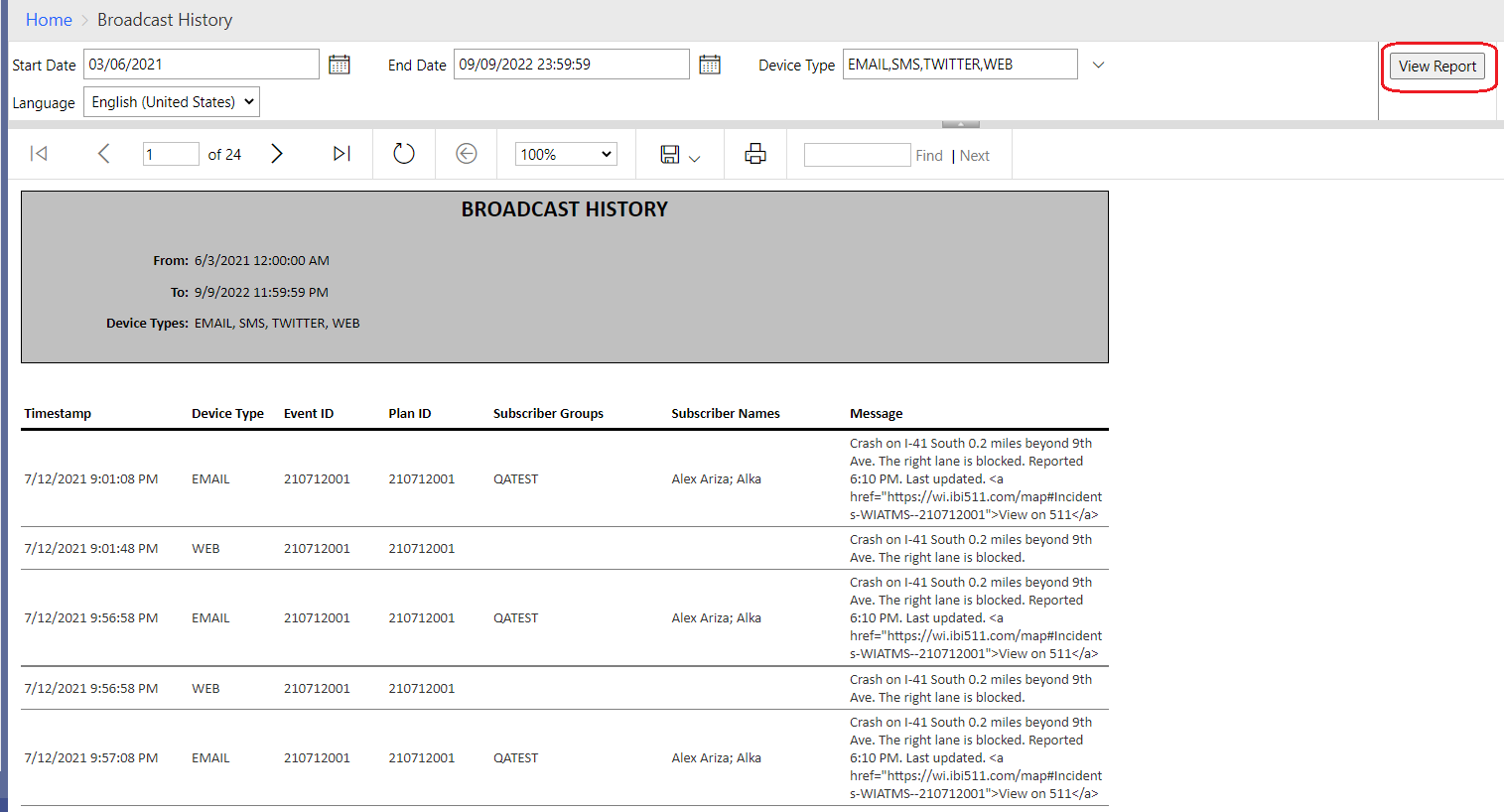Click EMAIL device type in 9:56:58 PM row
Image resolution: width=1504 pixels, height=812 pixels.
210,618
